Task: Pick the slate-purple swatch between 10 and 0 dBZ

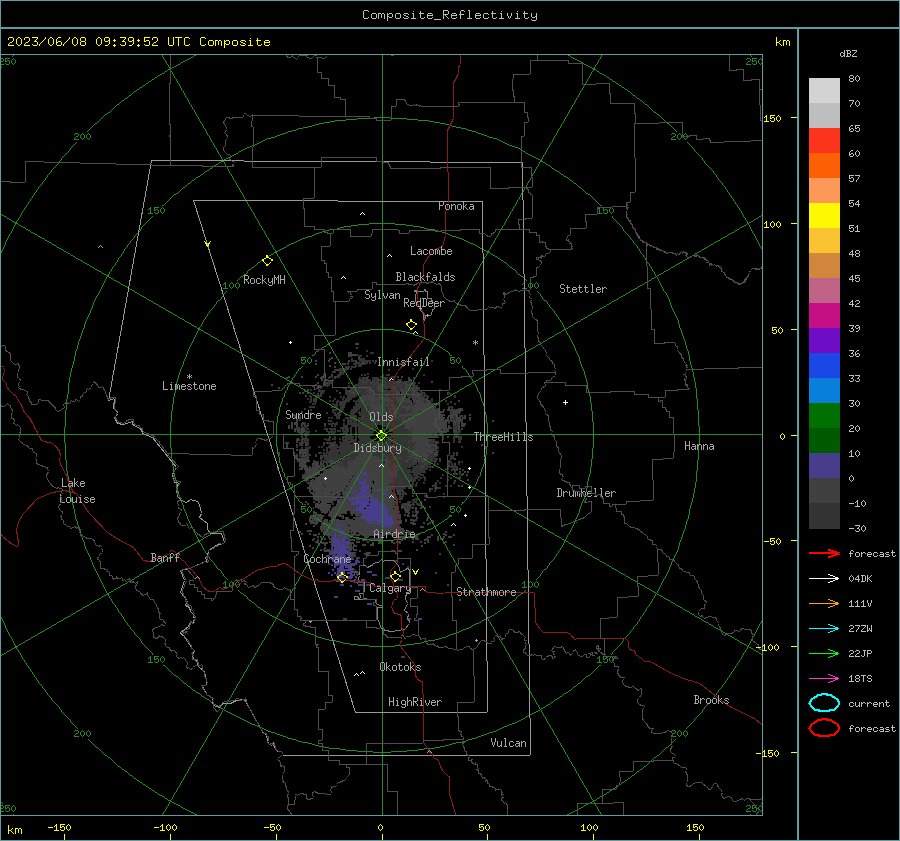Action: [x=824, y=466]
